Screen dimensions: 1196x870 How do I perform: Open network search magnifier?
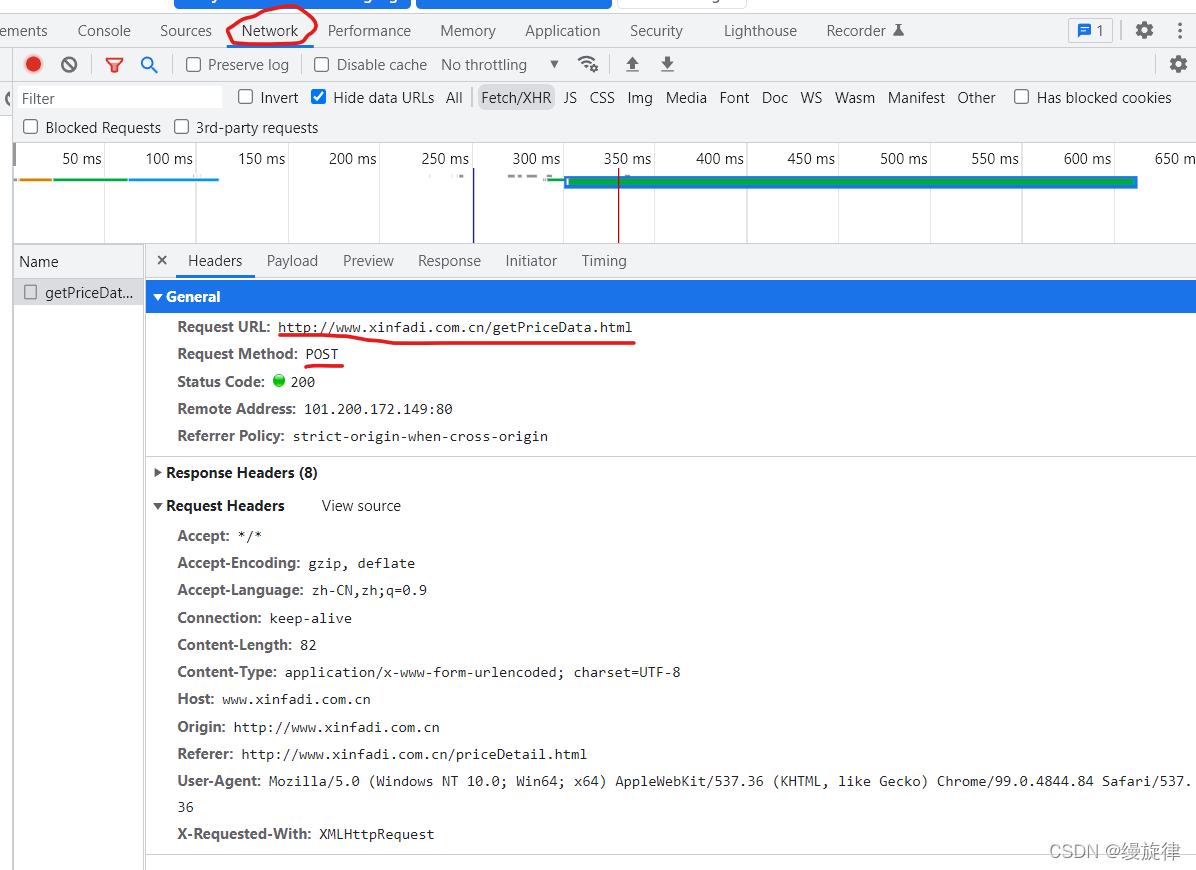coord(150,65)
